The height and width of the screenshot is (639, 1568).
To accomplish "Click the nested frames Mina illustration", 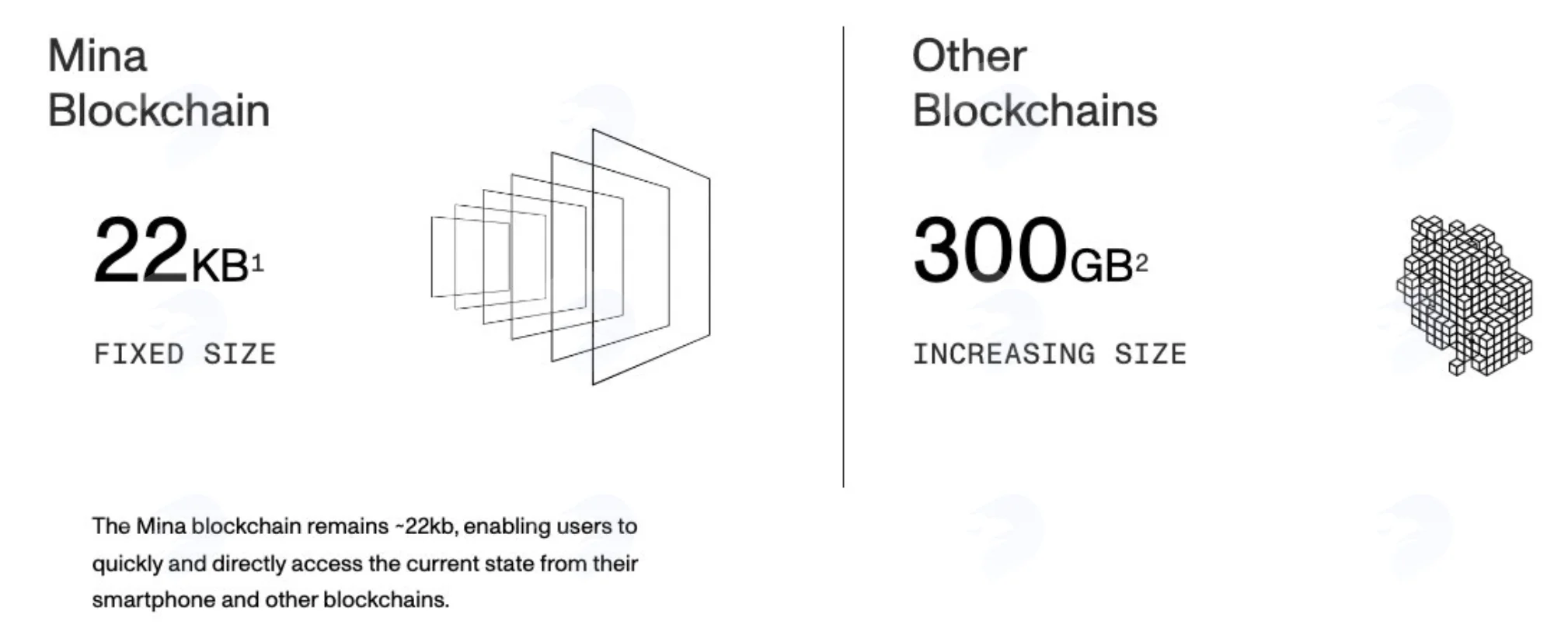I will 570,257.
